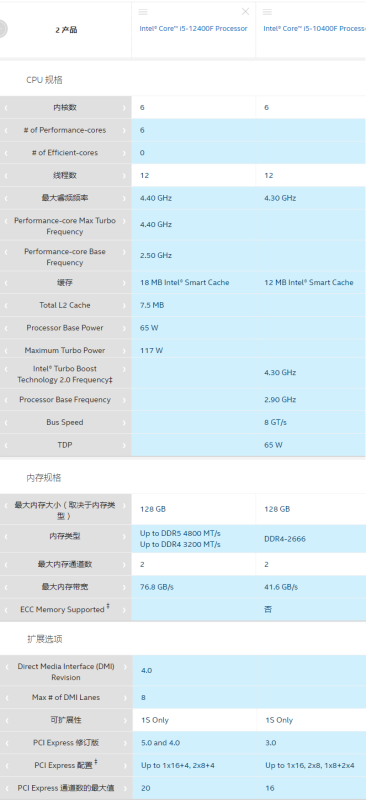The height and width of the screenshot is (800, 366).
Task: Click the PCI Express 通道数的最大值 row label
Action: [x=65, y=788]
